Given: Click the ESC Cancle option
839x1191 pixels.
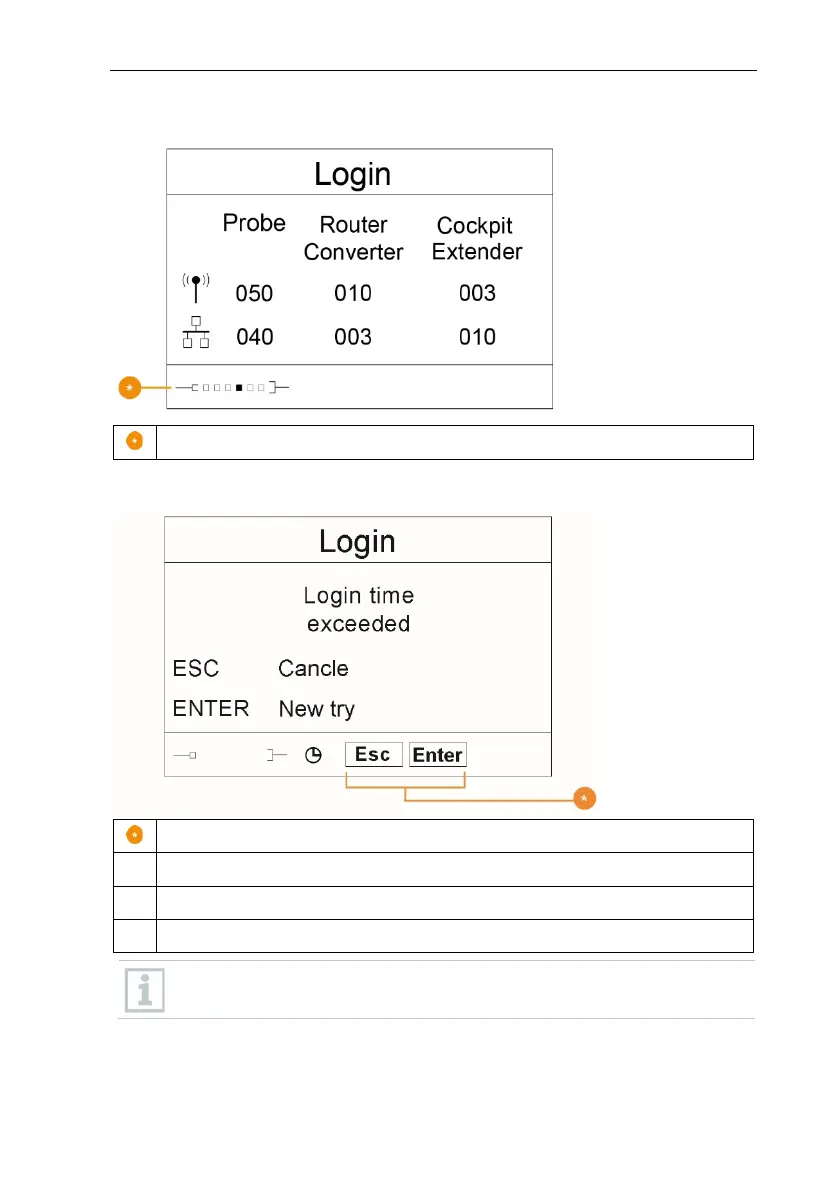Looking at the screenshot, I should tap(260, 668).
